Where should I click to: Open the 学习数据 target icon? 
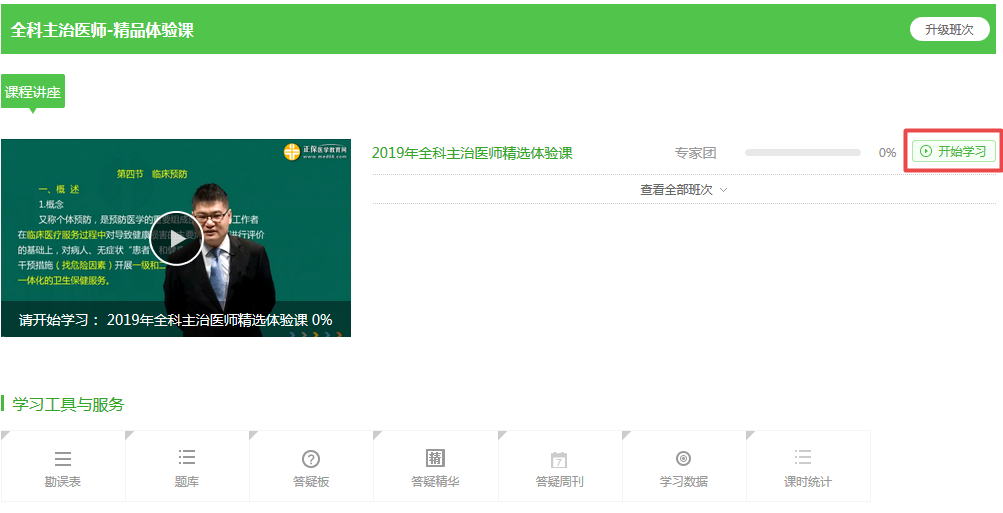coord(683,459)
